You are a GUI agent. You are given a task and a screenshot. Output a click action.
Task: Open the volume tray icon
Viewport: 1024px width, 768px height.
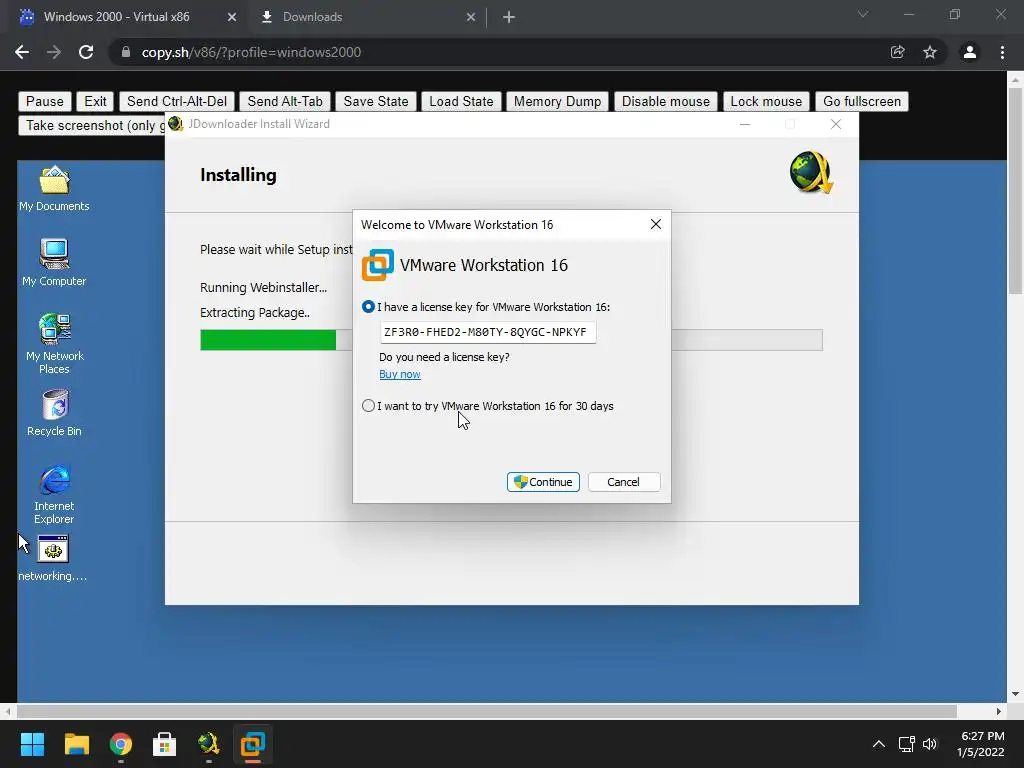[x=930, y=744]
